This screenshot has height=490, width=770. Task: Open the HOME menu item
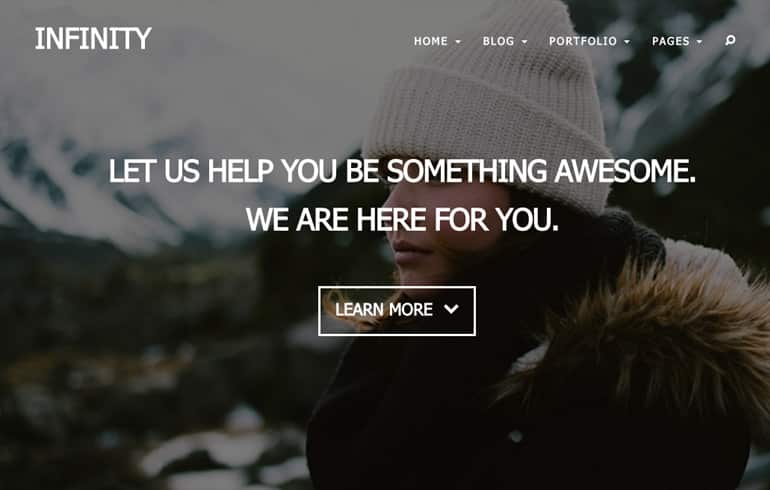431,41
